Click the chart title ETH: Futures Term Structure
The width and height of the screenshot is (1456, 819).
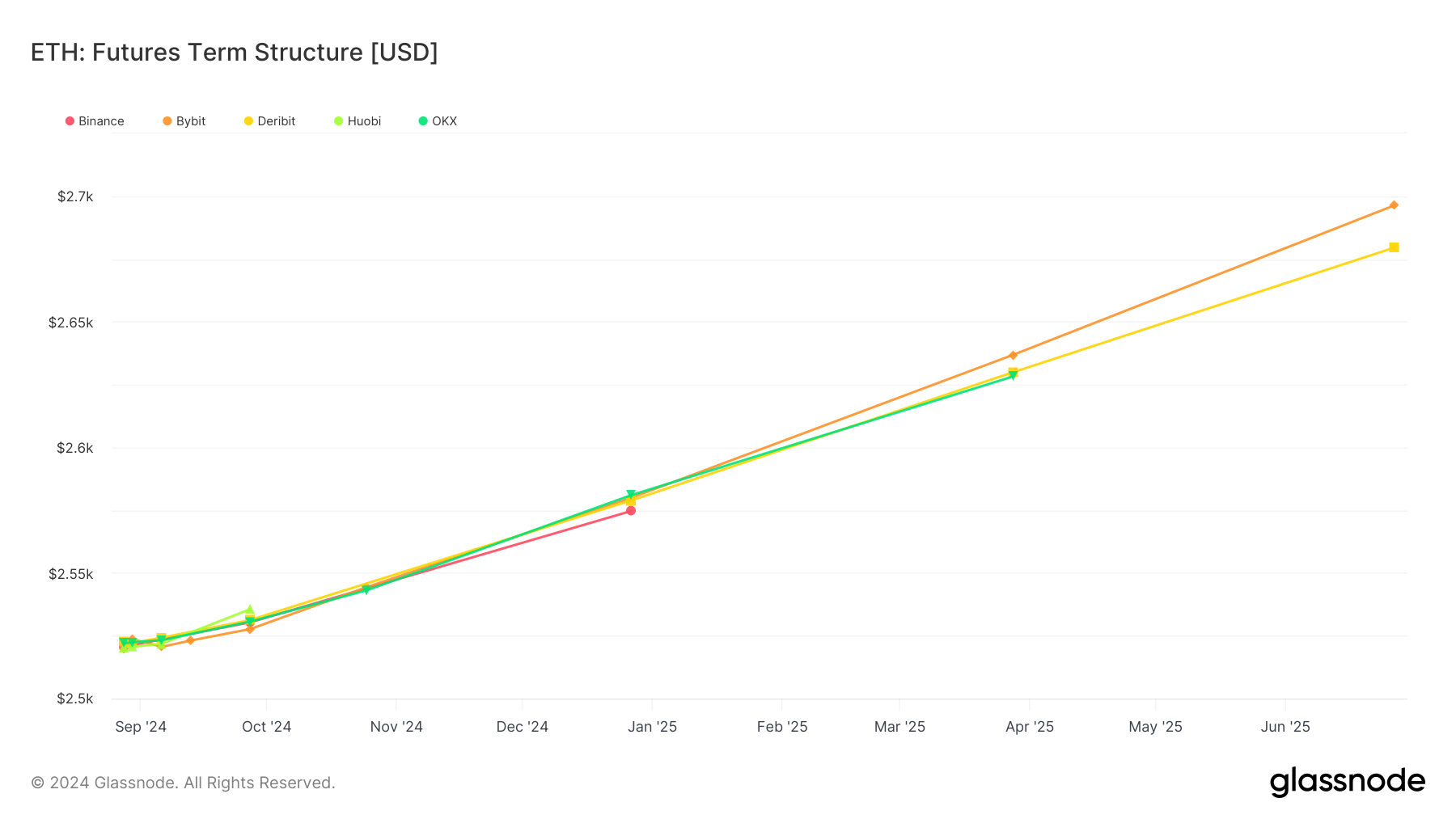[234, 53]
